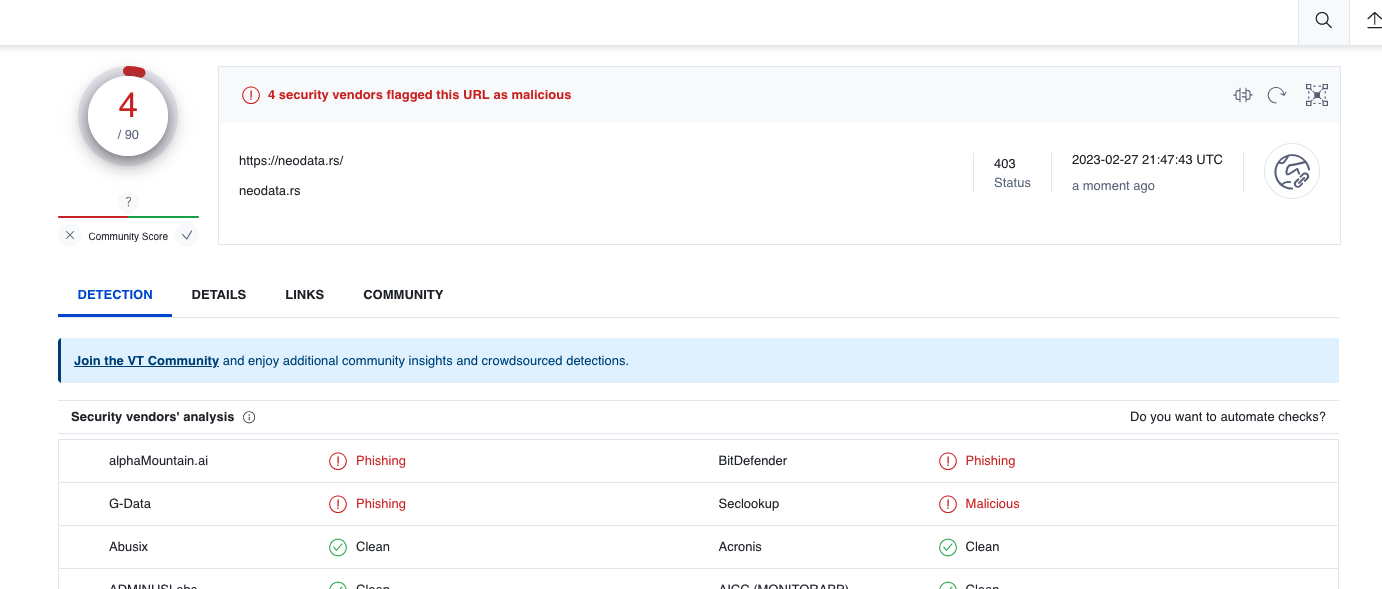Click the Phishing verdict for BitDefender
This screenshot has width=1382, height=589.
click(990, 461)
